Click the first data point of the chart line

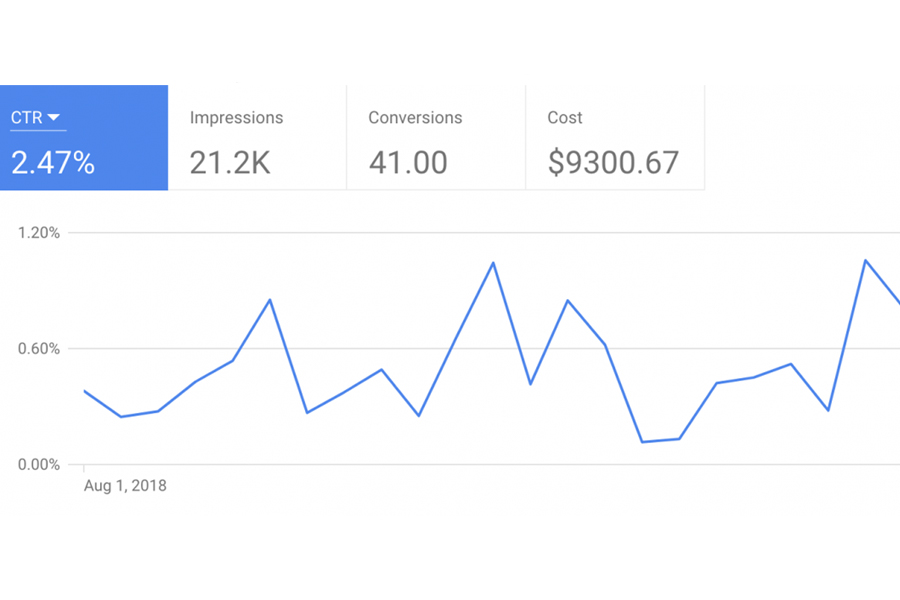point(84,390)
